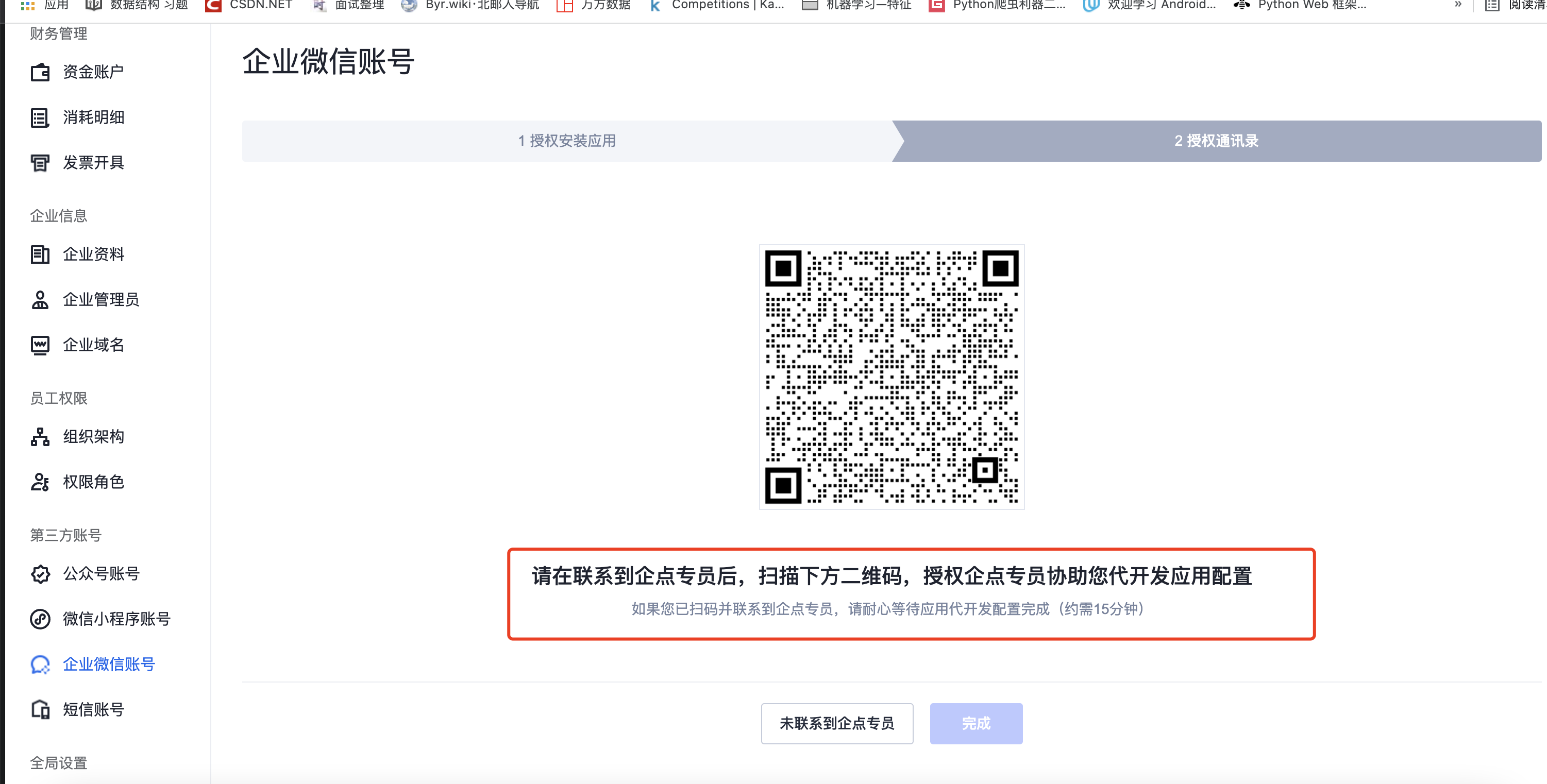This screenshot has width=1547, height=784.
Task: Click the 企业信息 section label
Action: 59,216
